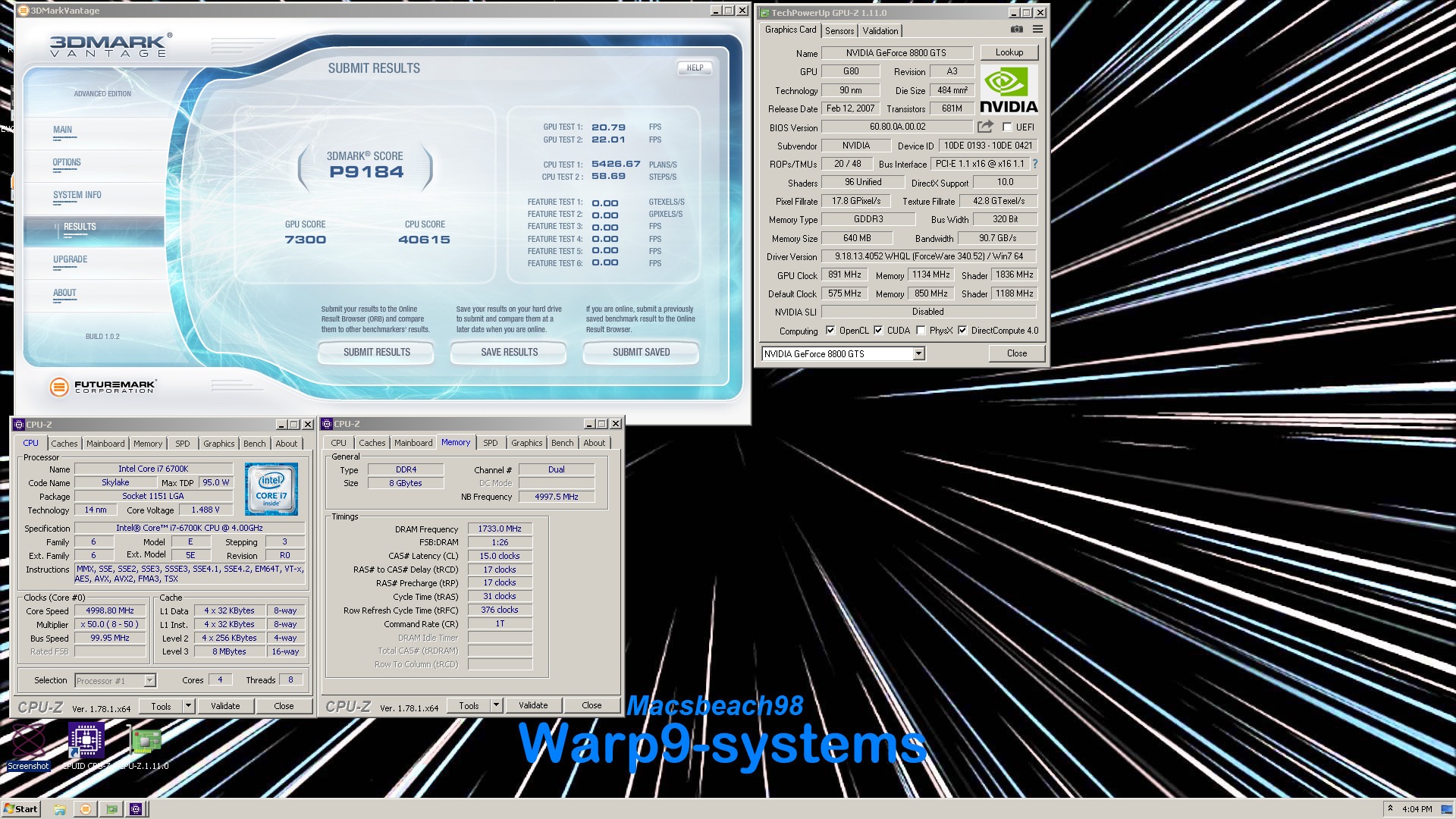This screenshot has height=819, width=1456.
Task: Open Graphics tab in right CPU-Z window
Action: coord(527,443)
